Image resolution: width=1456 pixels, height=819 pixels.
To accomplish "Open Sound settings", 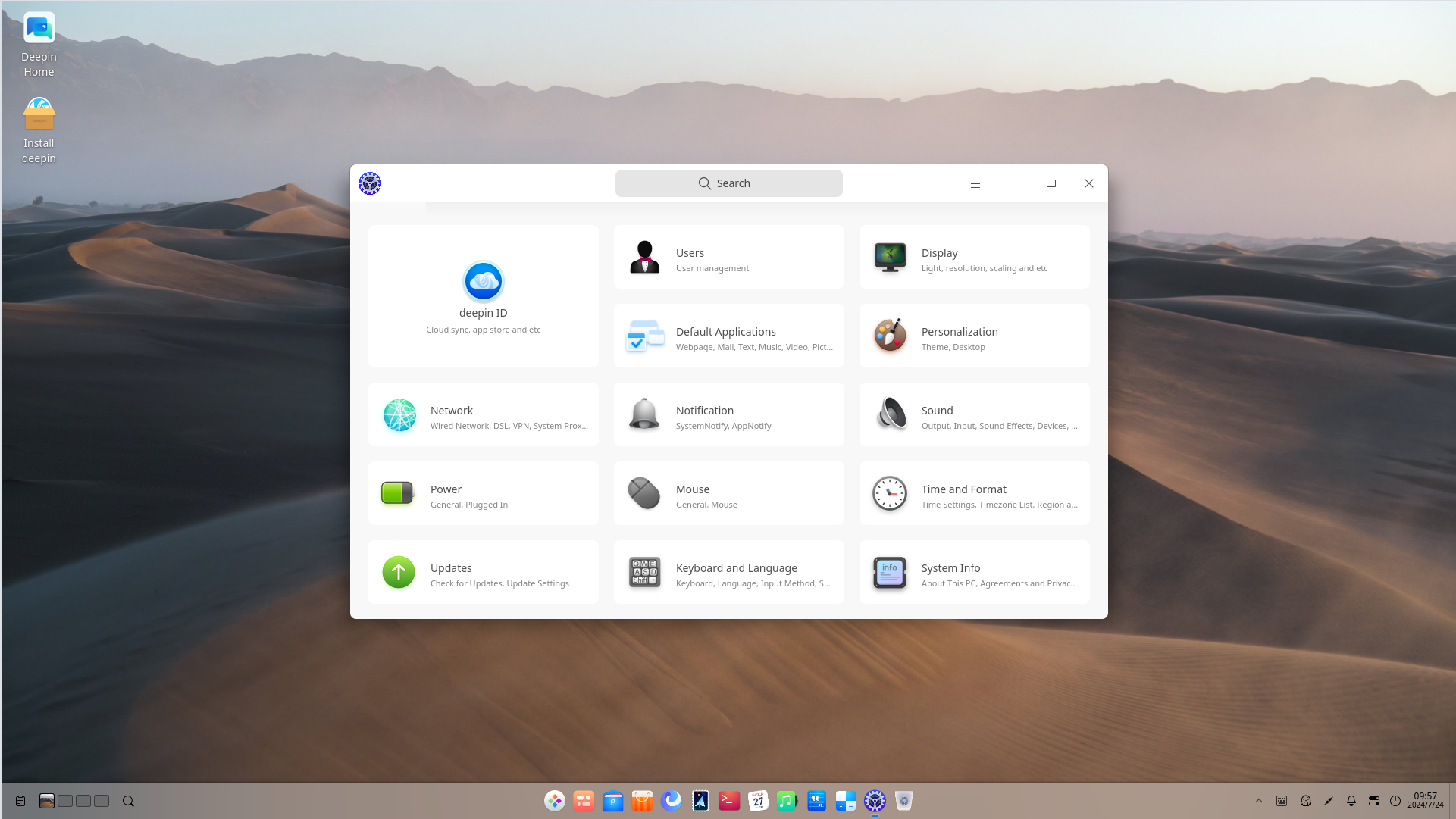I will [974, 414].
